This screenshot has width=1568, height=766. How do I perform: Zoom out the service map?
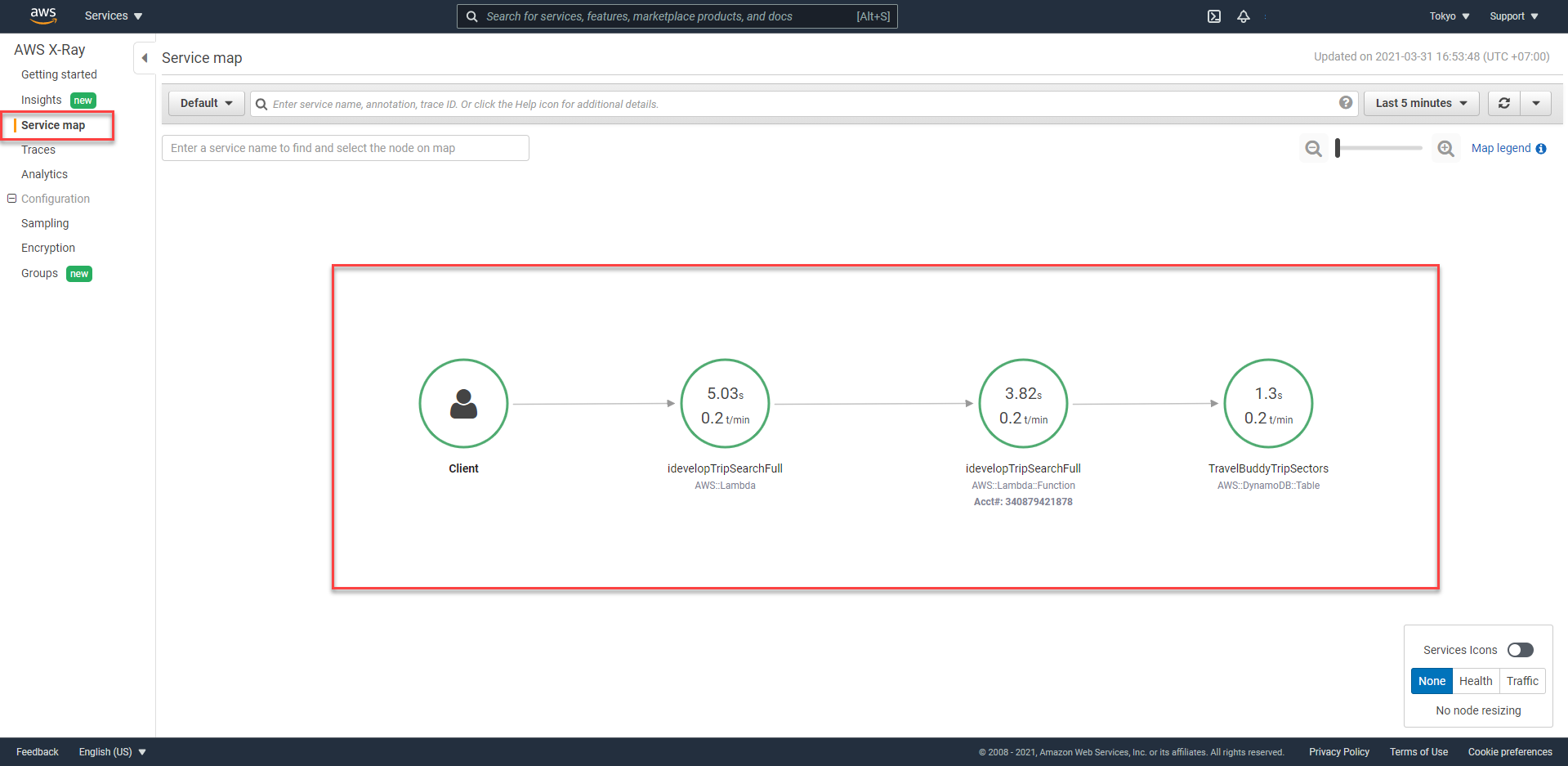[1313, 149]
